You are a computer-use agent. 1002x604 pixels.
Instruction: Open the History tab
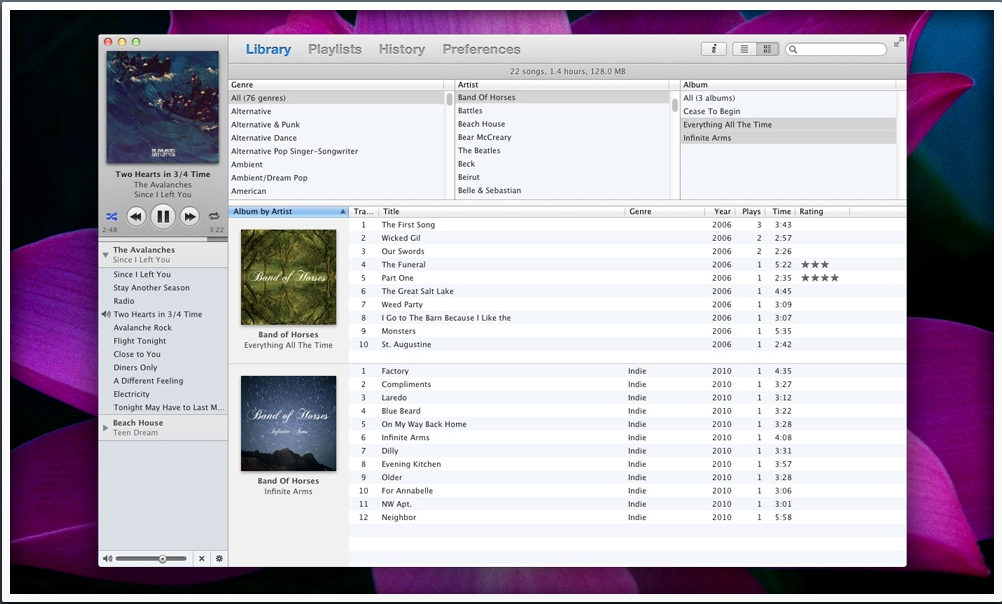(402, 49)
